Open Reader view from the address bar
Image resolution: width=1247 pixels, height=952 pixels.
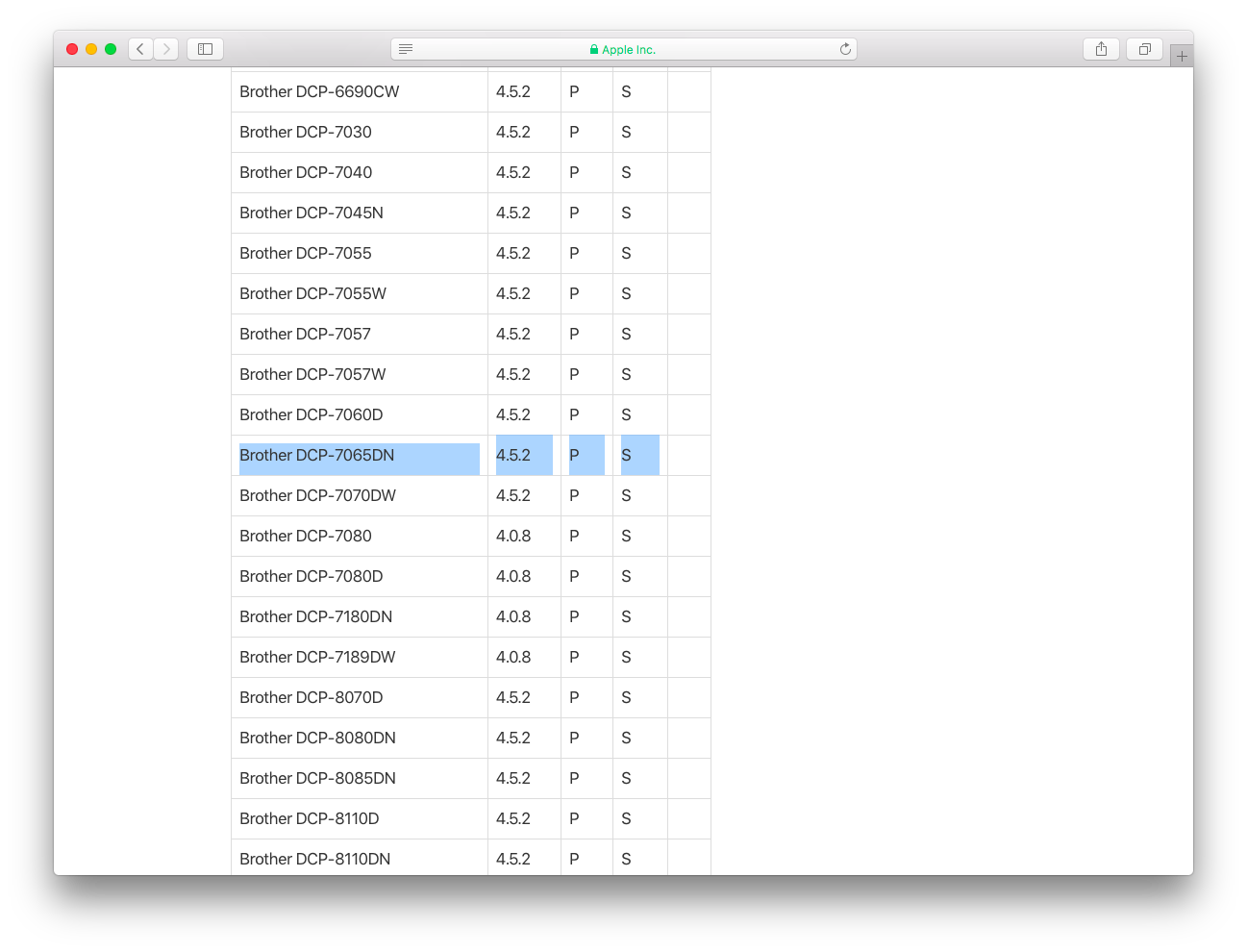[x=406, y=49]
